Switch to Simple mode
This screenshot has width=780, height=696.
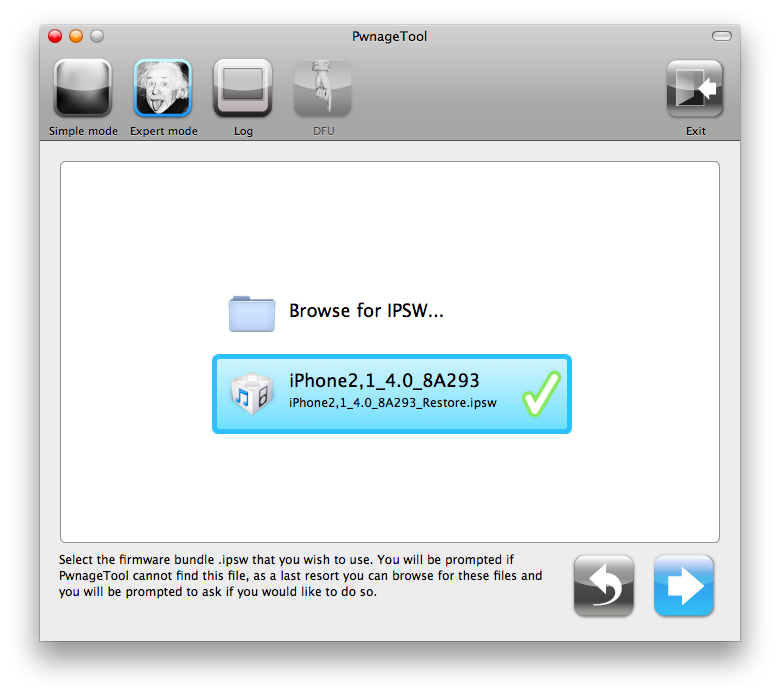click(x=83, y=88)
